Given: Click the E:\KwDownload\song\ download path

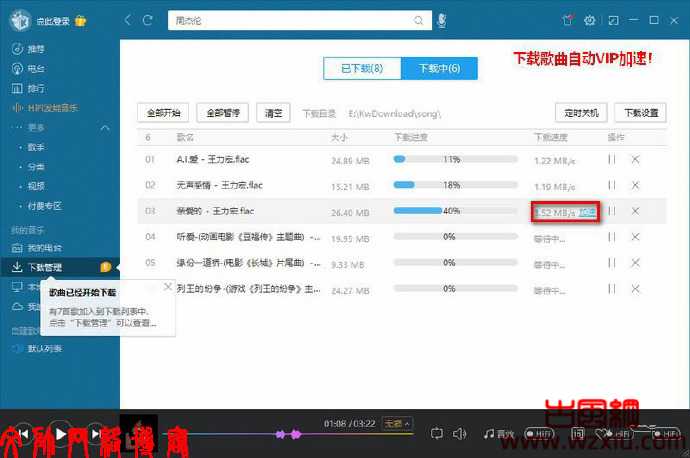Looking at the screenshot, I should tap(395, 114).
